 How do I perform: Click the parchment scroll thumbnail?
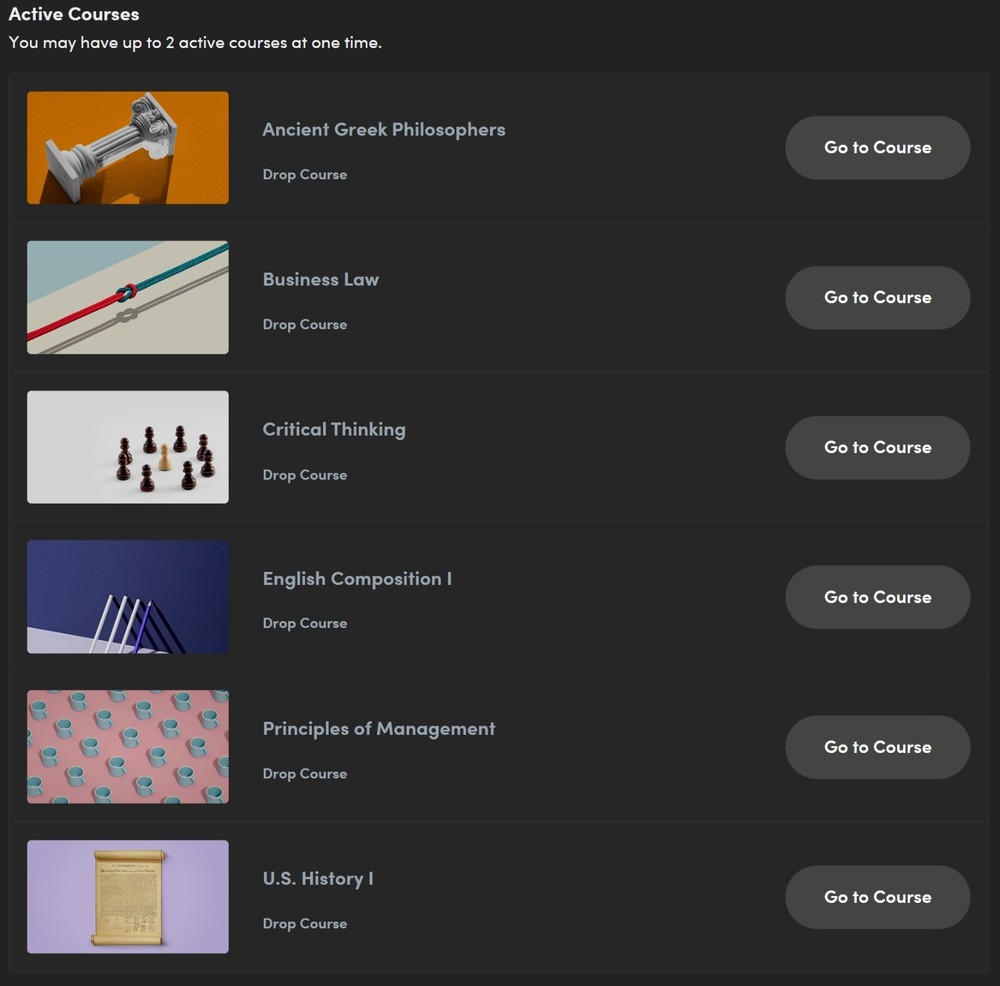pyautogui.click(x=127, y=897)
